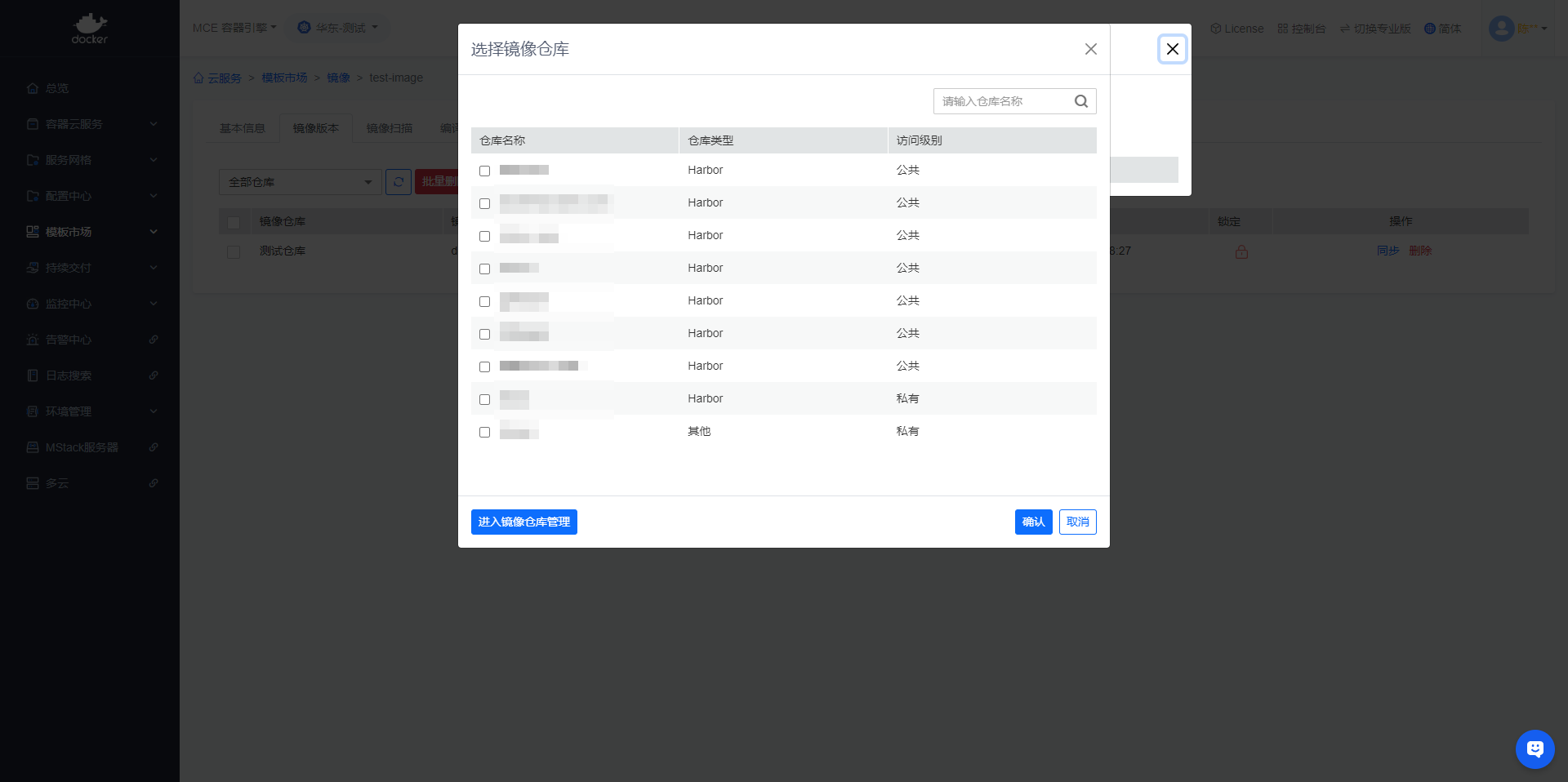1568x782 pixels.
Task: Click the 请输入仓库名称 search field
Action: (x=1003, y=101)
